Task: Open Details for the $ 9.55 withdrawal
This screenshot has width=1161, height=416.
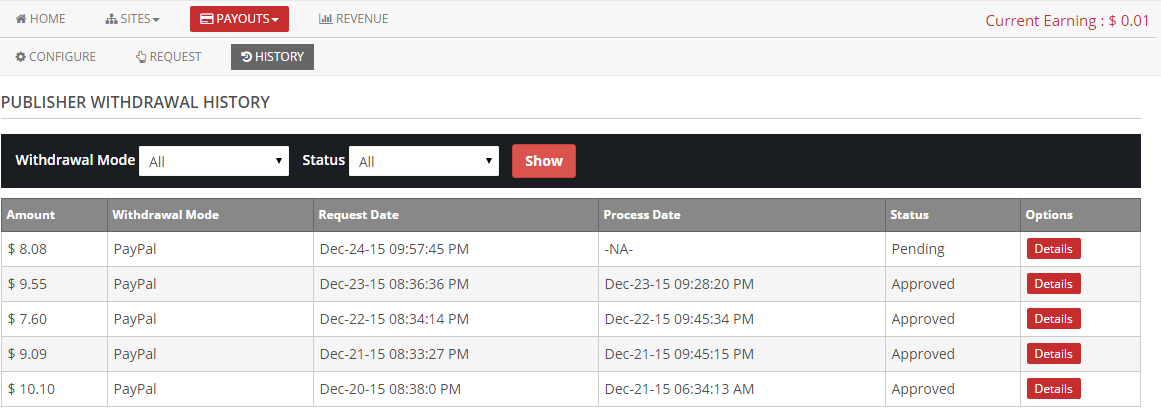Action: (1053, 284)
